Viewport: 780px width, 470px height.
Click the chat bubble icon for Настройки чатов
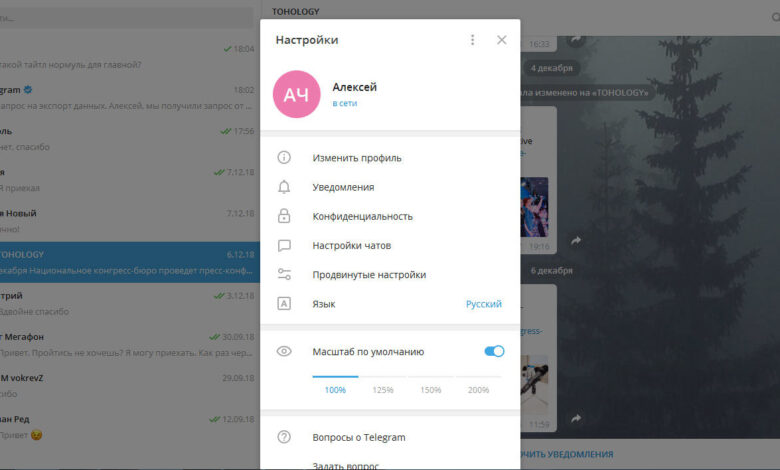tap(284, 245)
